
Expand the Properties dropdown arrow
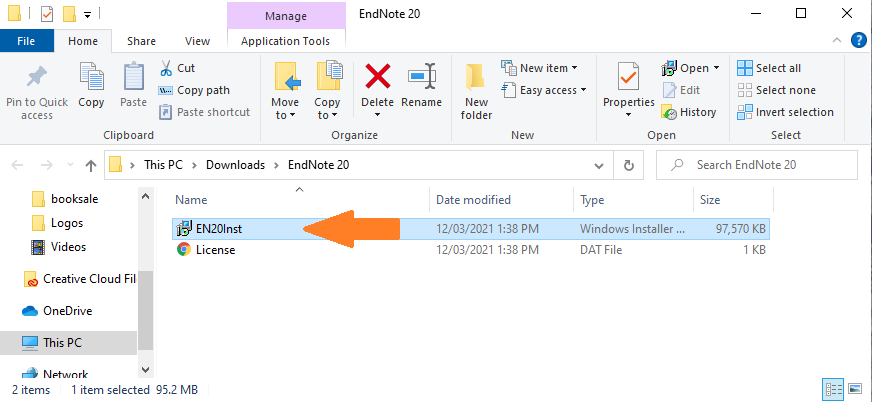(628, 115)
